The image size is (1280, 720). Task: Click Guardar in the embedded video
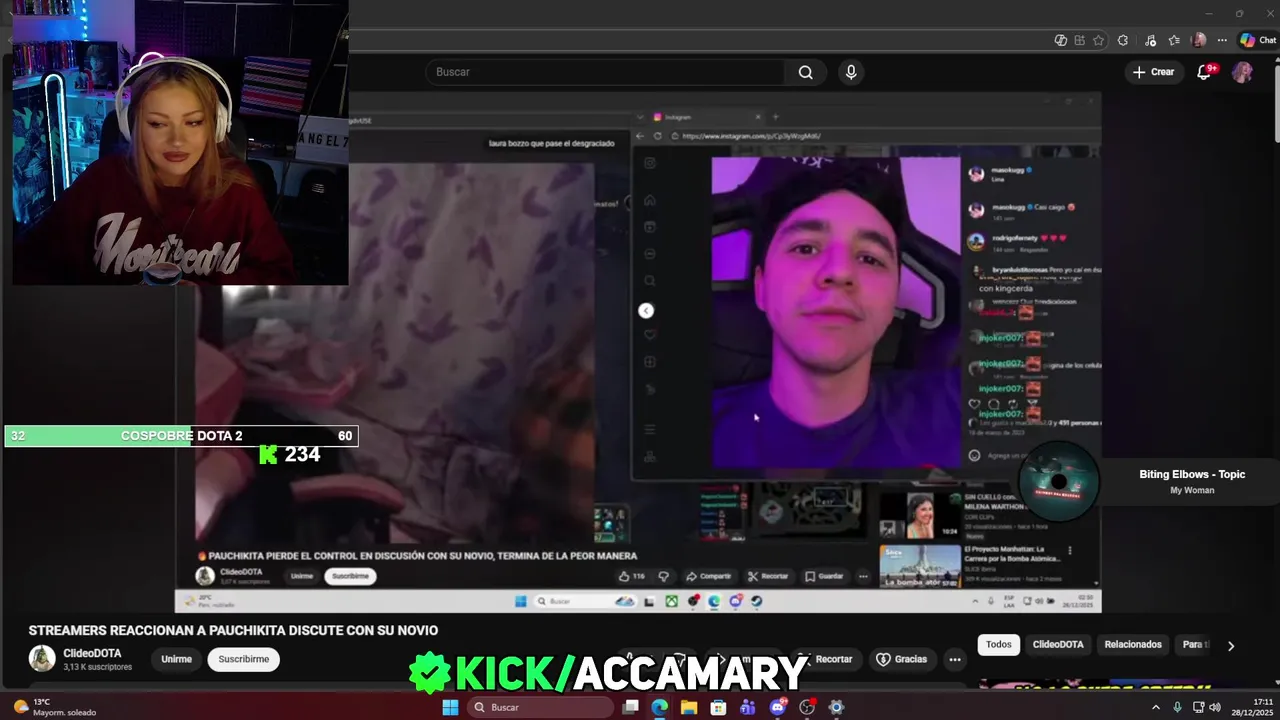(824, 576)
